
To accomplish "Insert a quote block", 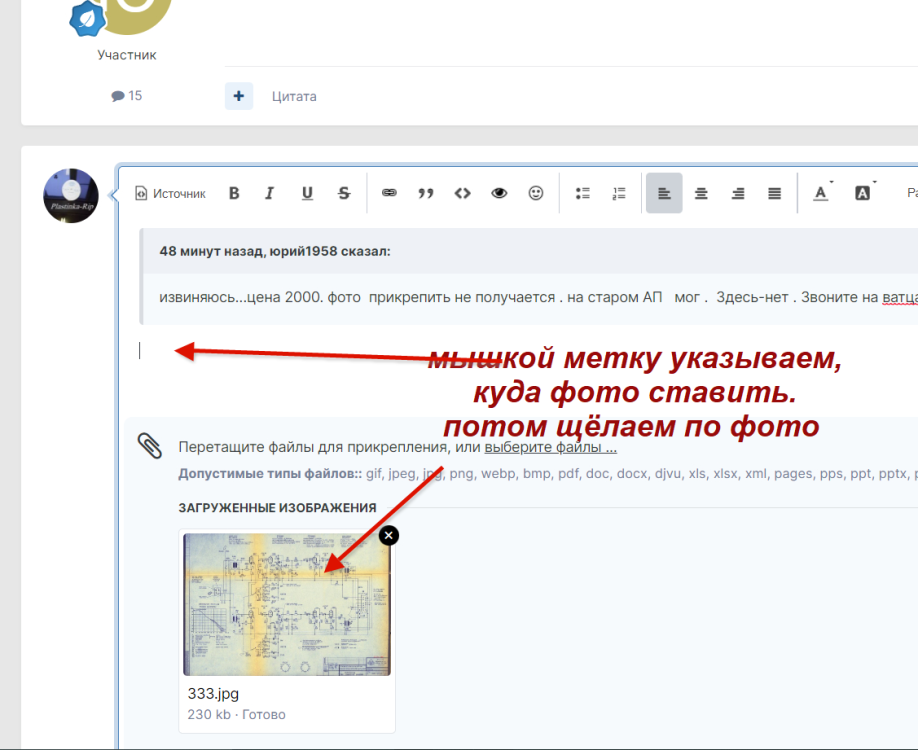I will (426, 194).
